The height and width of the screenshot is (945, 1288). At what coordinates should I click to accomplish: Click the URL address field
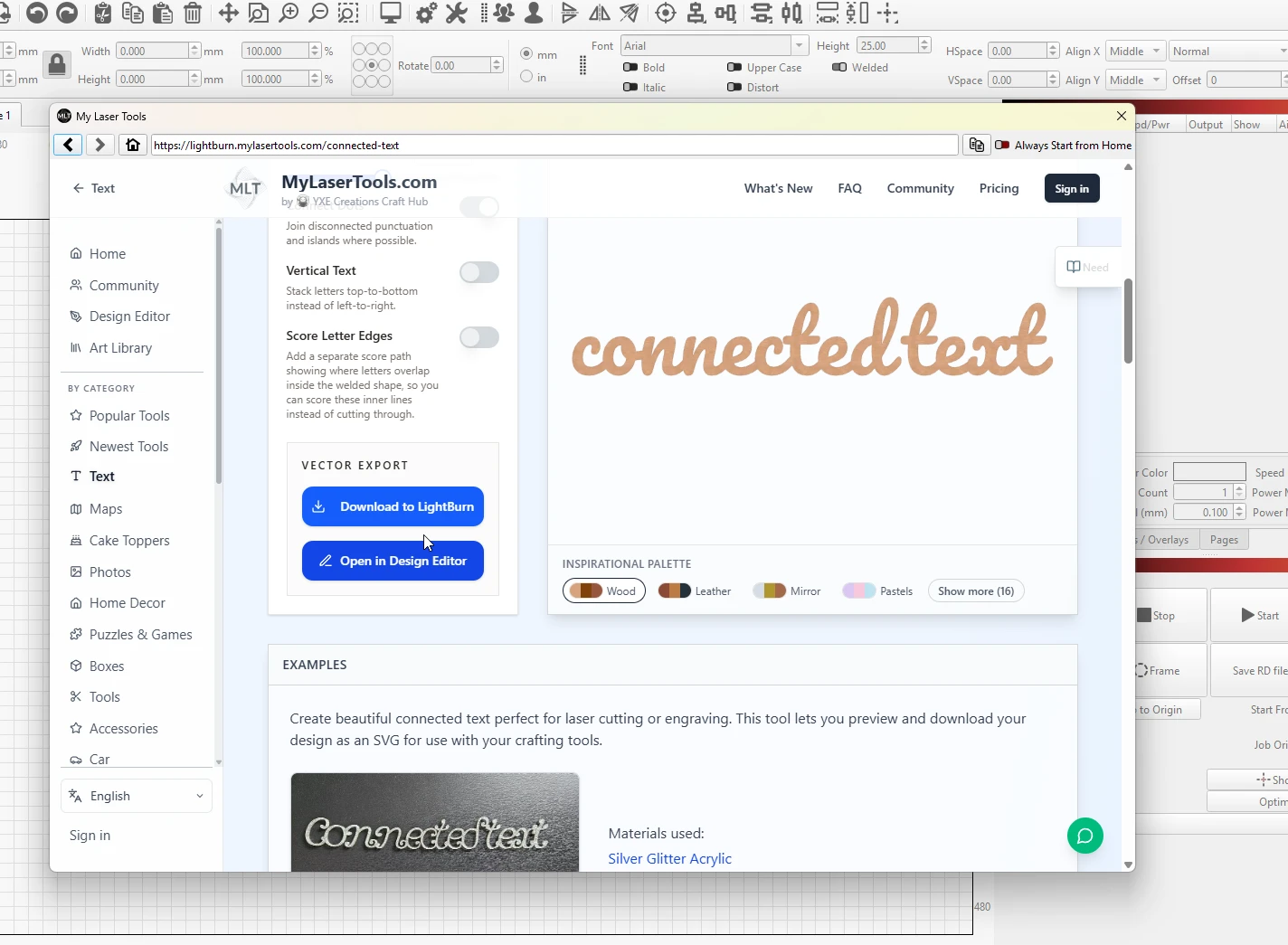click(554, 145)
